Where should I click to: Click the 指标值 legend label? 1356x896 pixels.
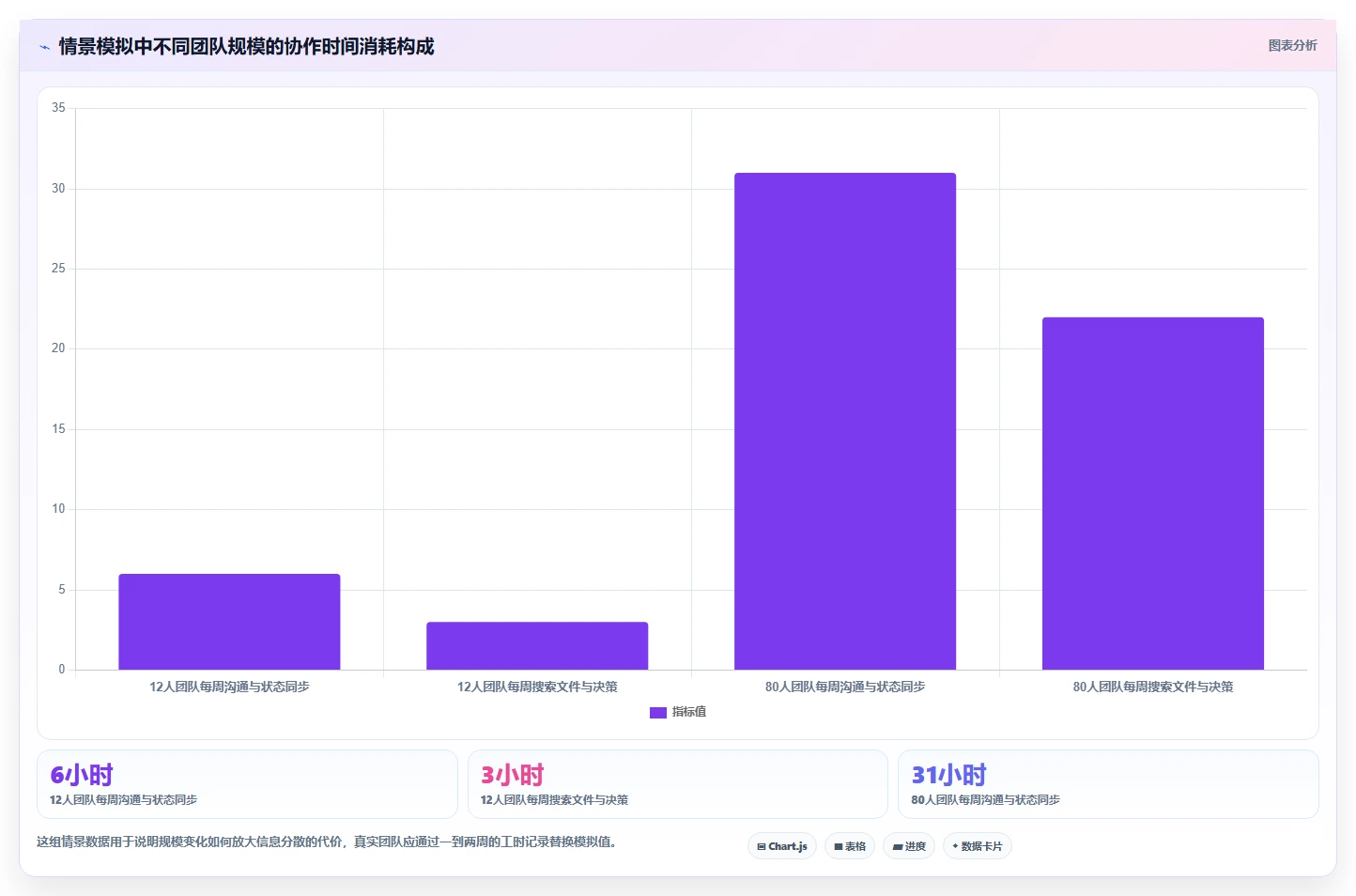pos(689,712)
